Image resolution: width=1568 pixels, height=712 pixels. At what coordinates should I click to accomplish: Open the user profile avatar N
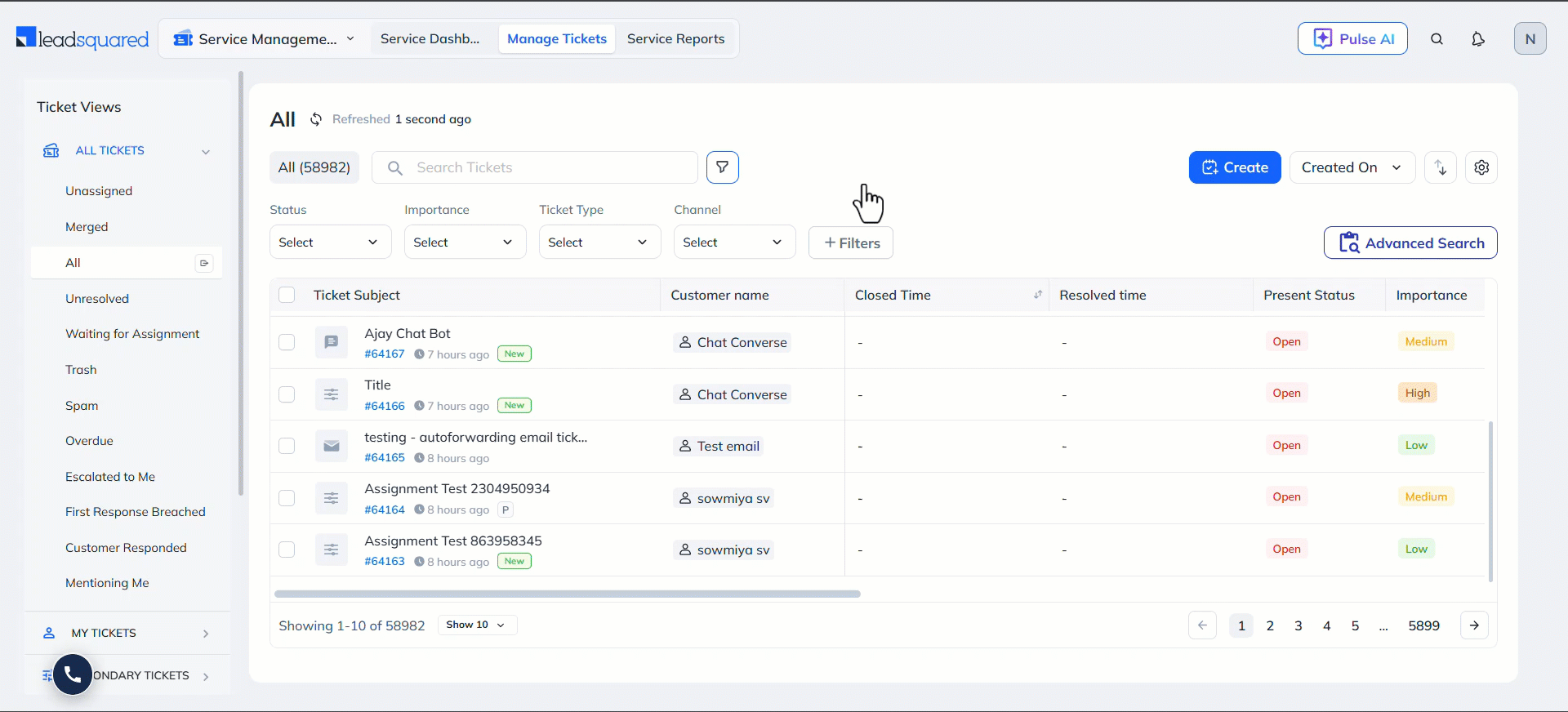pyautogui.click(x=1530, y=38)
